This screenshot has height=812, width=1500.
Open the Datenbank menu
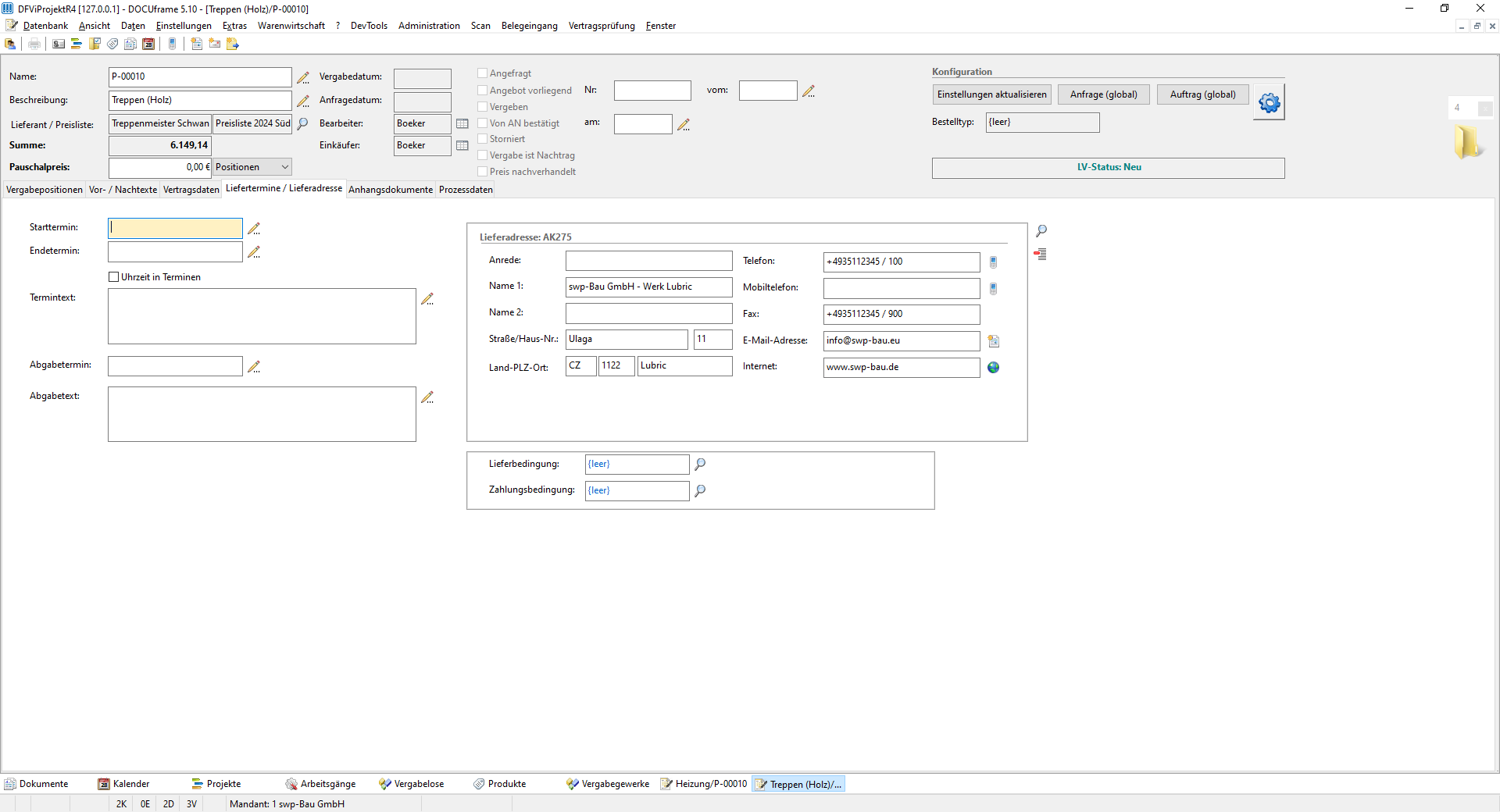pos(45,26)
